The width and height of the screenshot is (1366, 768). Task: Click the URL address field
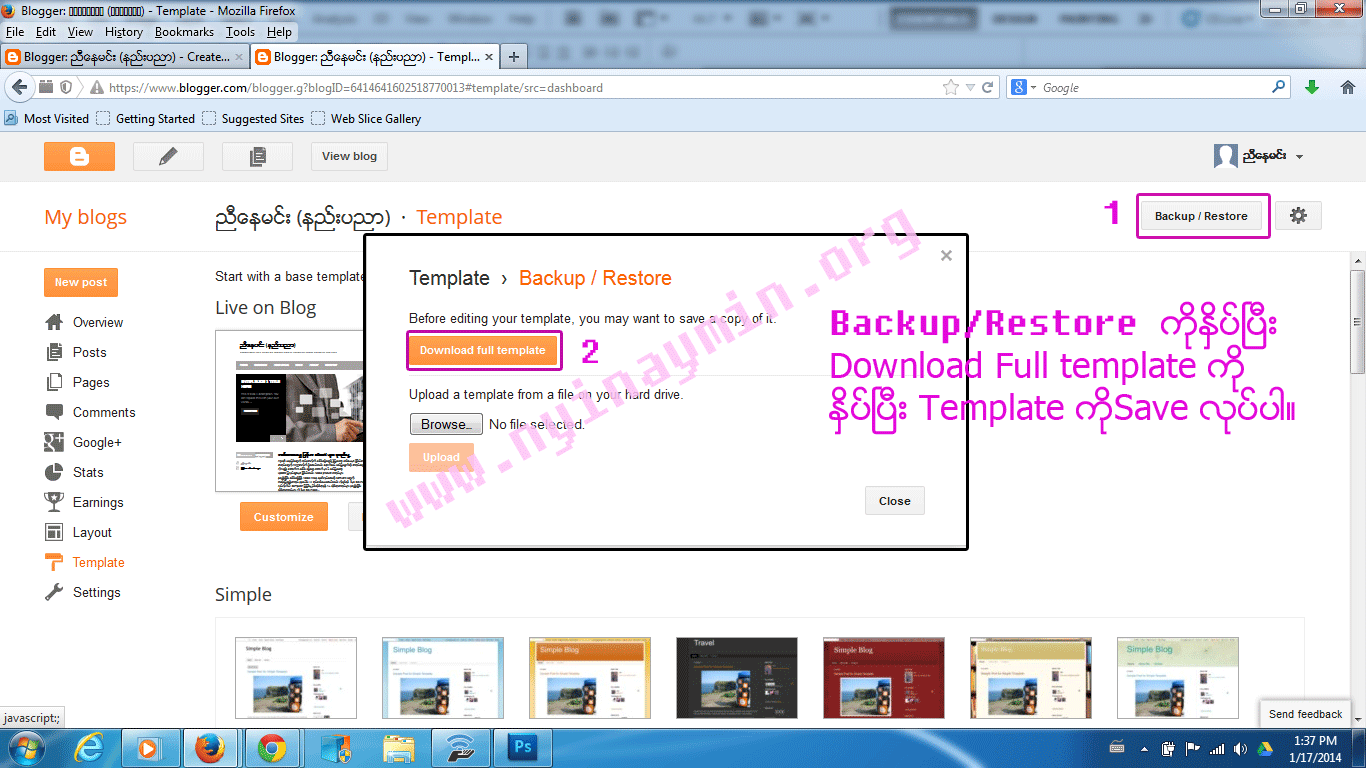tap(520, 87)
